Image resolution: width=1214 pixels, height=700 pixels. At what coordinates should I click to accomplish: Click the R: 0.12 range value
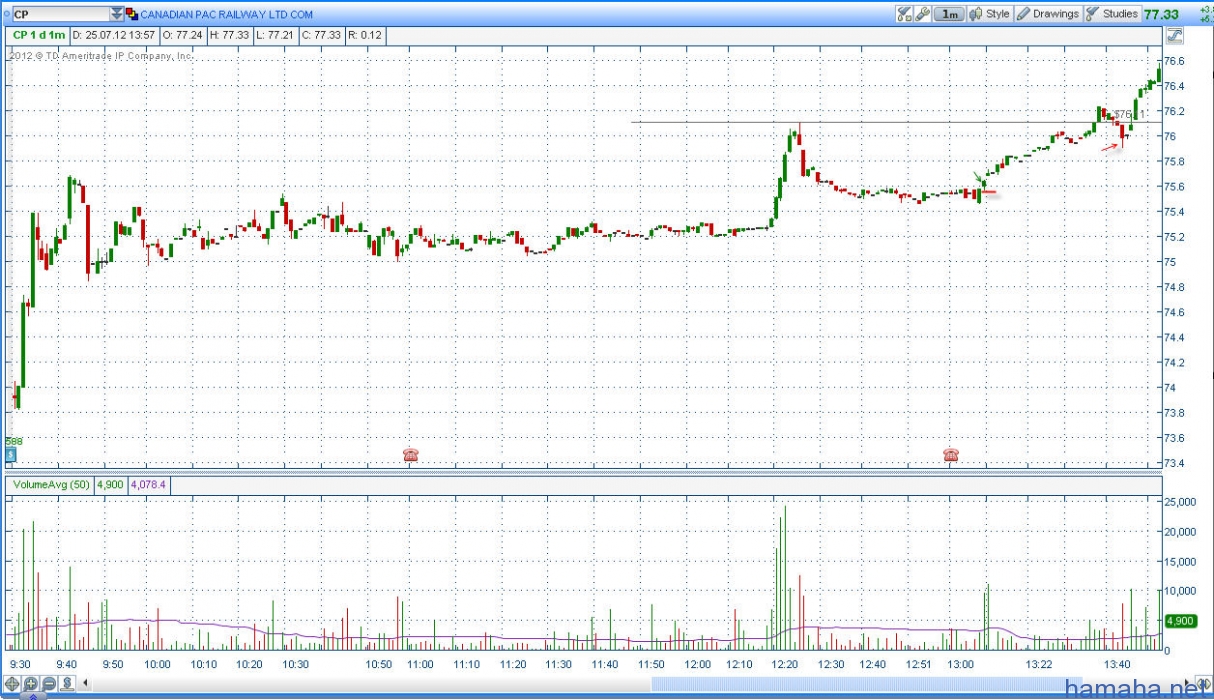coord(365,35)
